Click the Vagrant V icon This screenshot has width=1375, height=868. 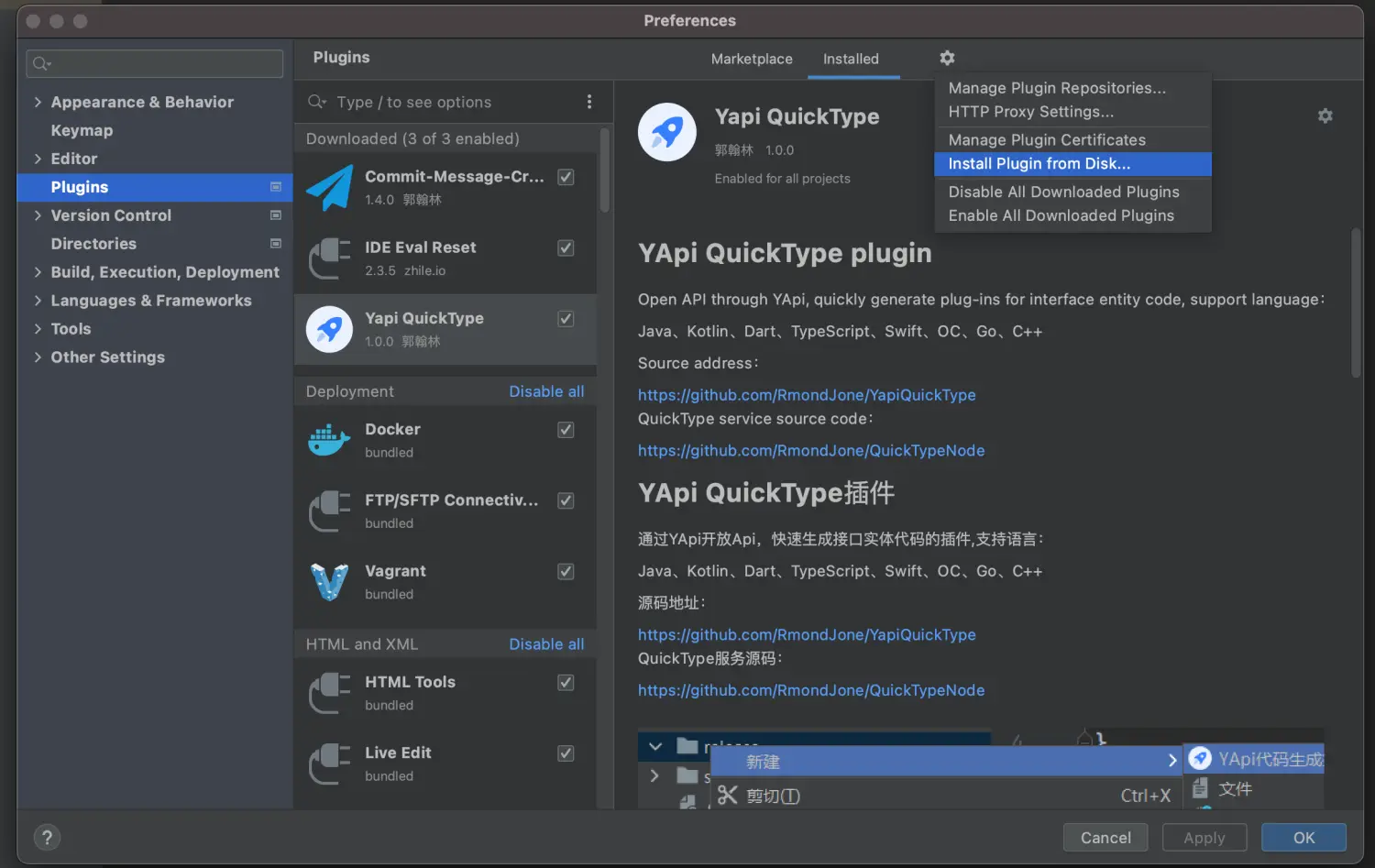click(329, 582)
